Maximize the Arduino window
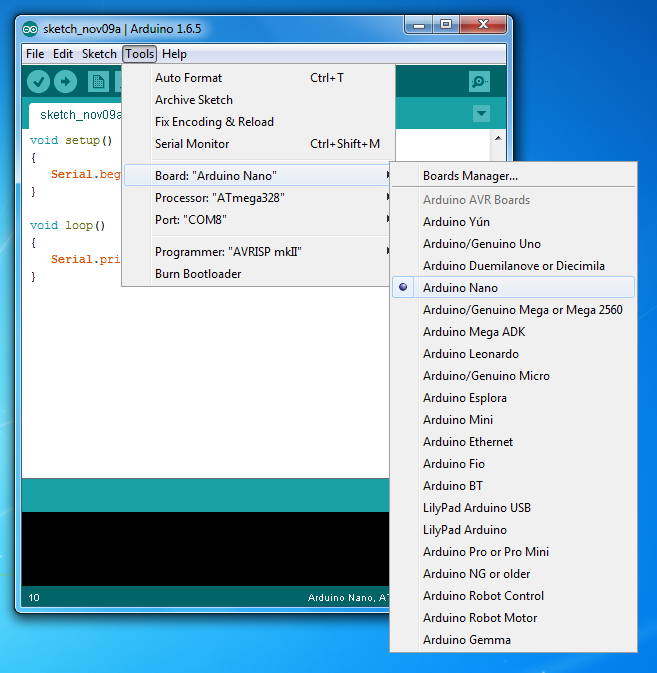The image size is (657, 673). [x=446, y=25]
